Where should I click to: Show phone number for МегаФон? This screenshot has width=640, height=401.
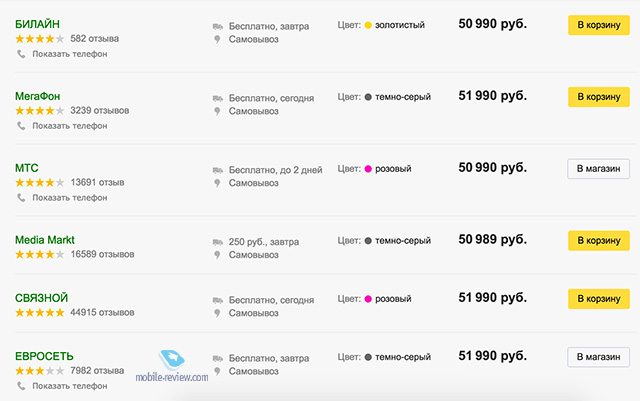click(x=70, y=126)
